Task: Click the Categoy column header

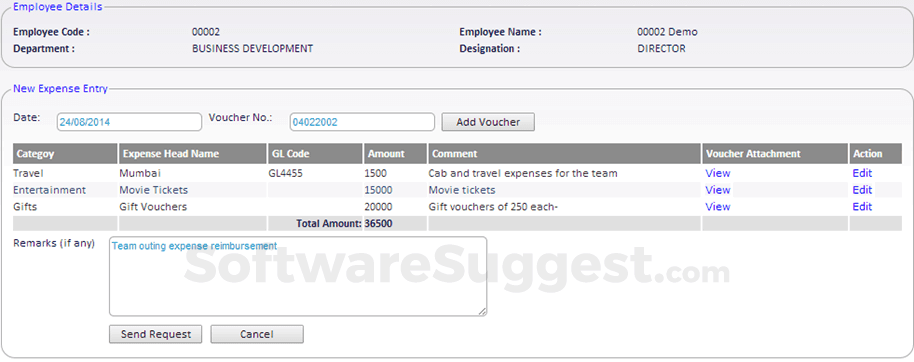Action: pyautogui.click(x=65, y=154)
